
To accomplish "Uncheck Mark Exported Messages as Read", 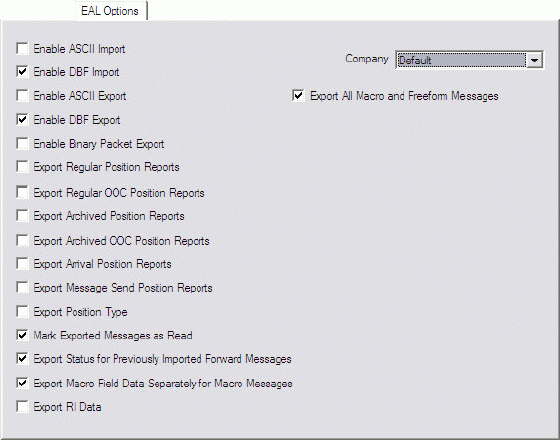I will [22, 335].
